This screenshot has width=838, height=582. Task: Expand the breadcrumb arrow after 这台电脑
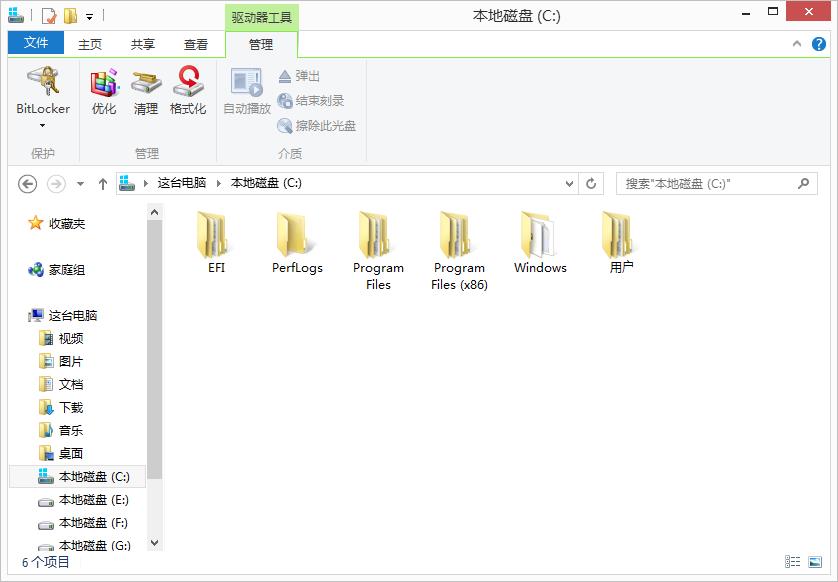point(219,183)
